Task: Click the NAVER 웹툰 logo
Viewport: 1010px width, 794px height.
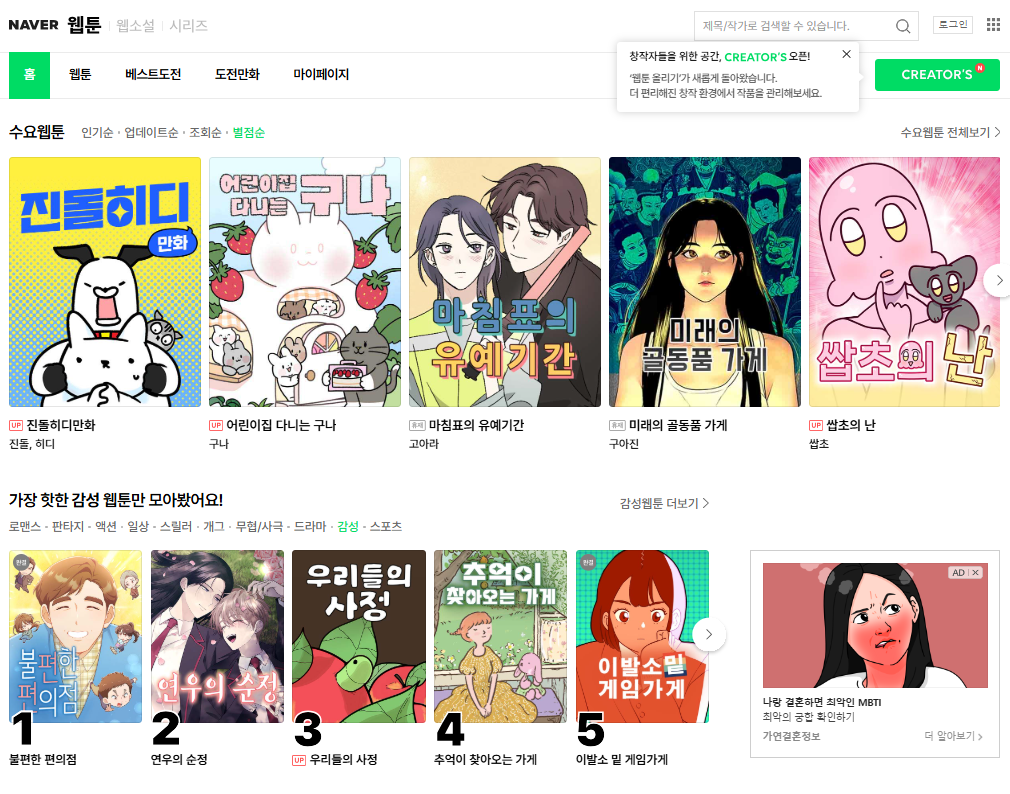Action: click(55, 25)
